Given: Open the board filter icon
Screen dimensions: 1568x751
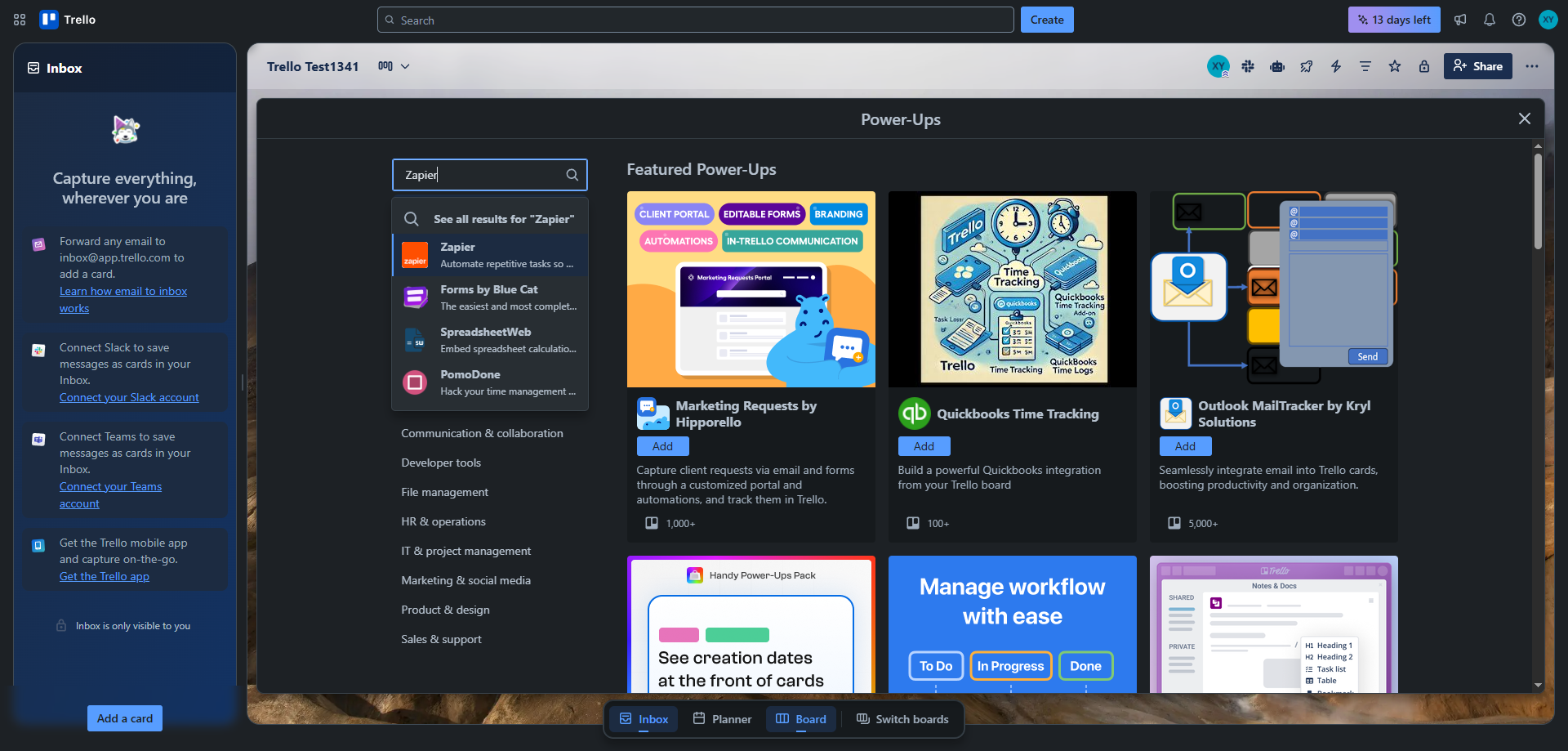Looking at the screenshot, I should pyautogui.click(x=1365, y=66).
